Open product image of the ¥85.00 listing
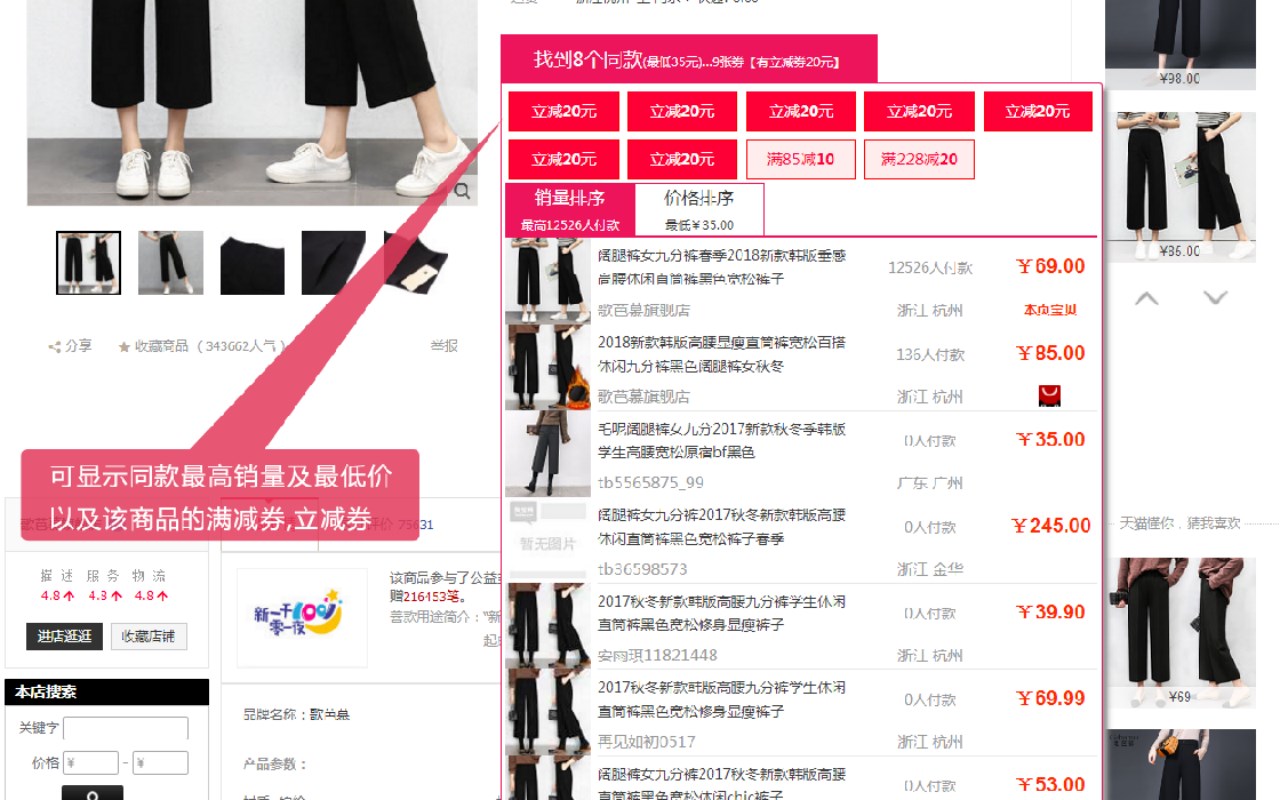Screen dimensions: 1280x800 [548, 367]
